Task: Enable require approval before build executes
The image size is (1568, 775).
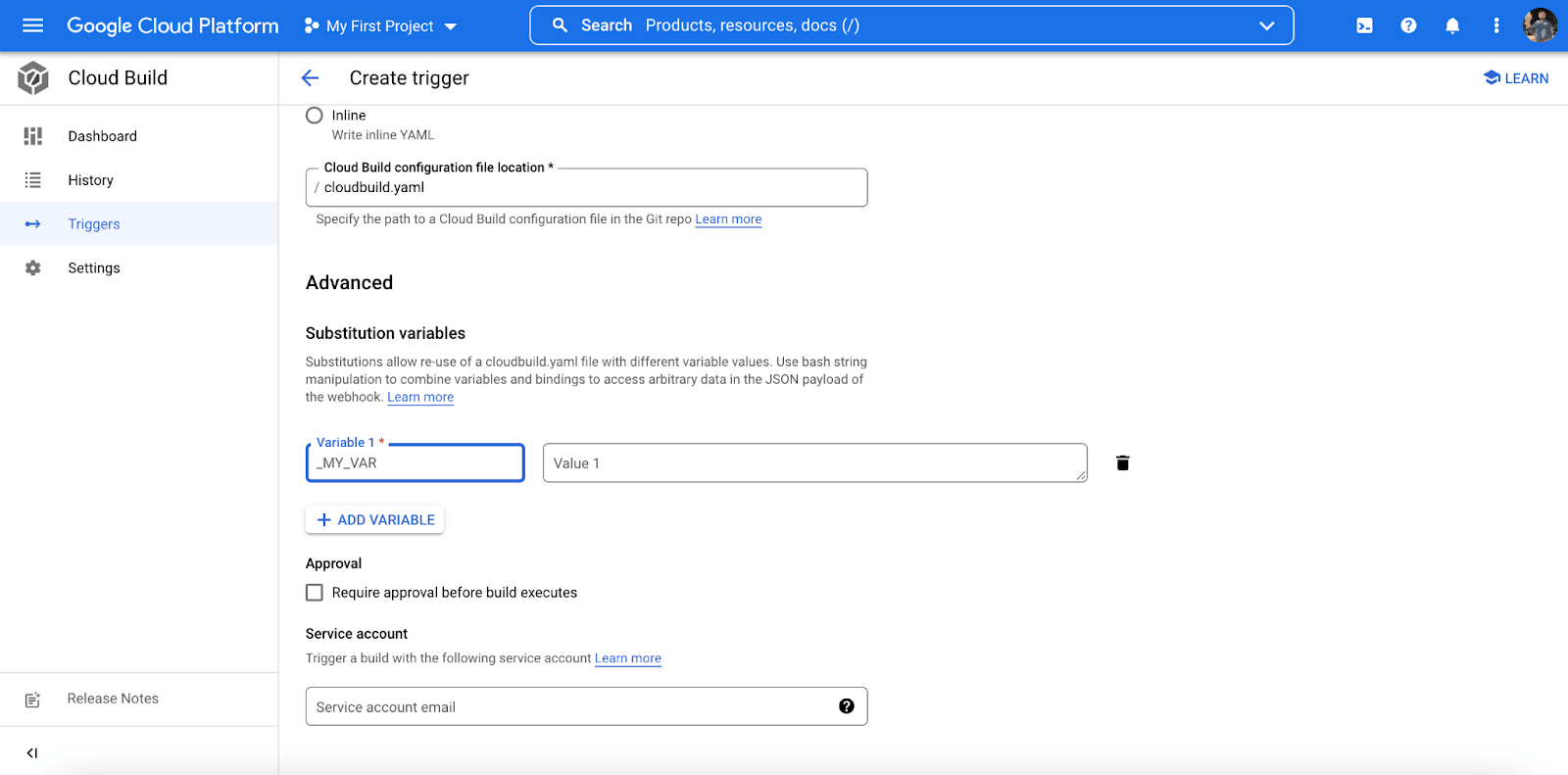Action: (x=315, y=593)
